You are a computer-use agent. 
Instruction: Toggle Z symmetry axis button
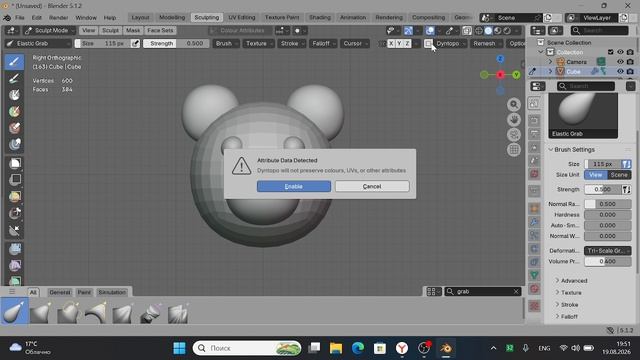407,43
